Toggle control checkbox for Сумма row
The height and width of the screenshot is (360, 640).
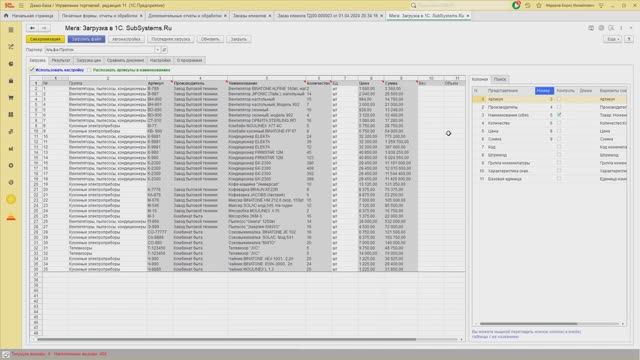point(559,139)
